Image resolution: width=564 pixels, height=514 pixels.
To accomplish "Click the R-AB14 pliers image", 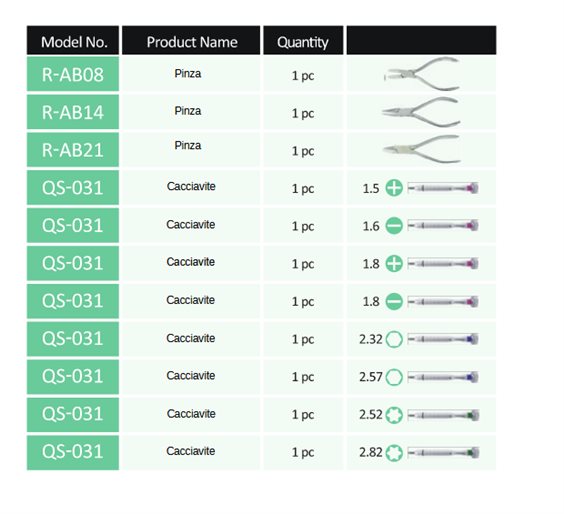I will pyautogui.click(x=421, y=112).
